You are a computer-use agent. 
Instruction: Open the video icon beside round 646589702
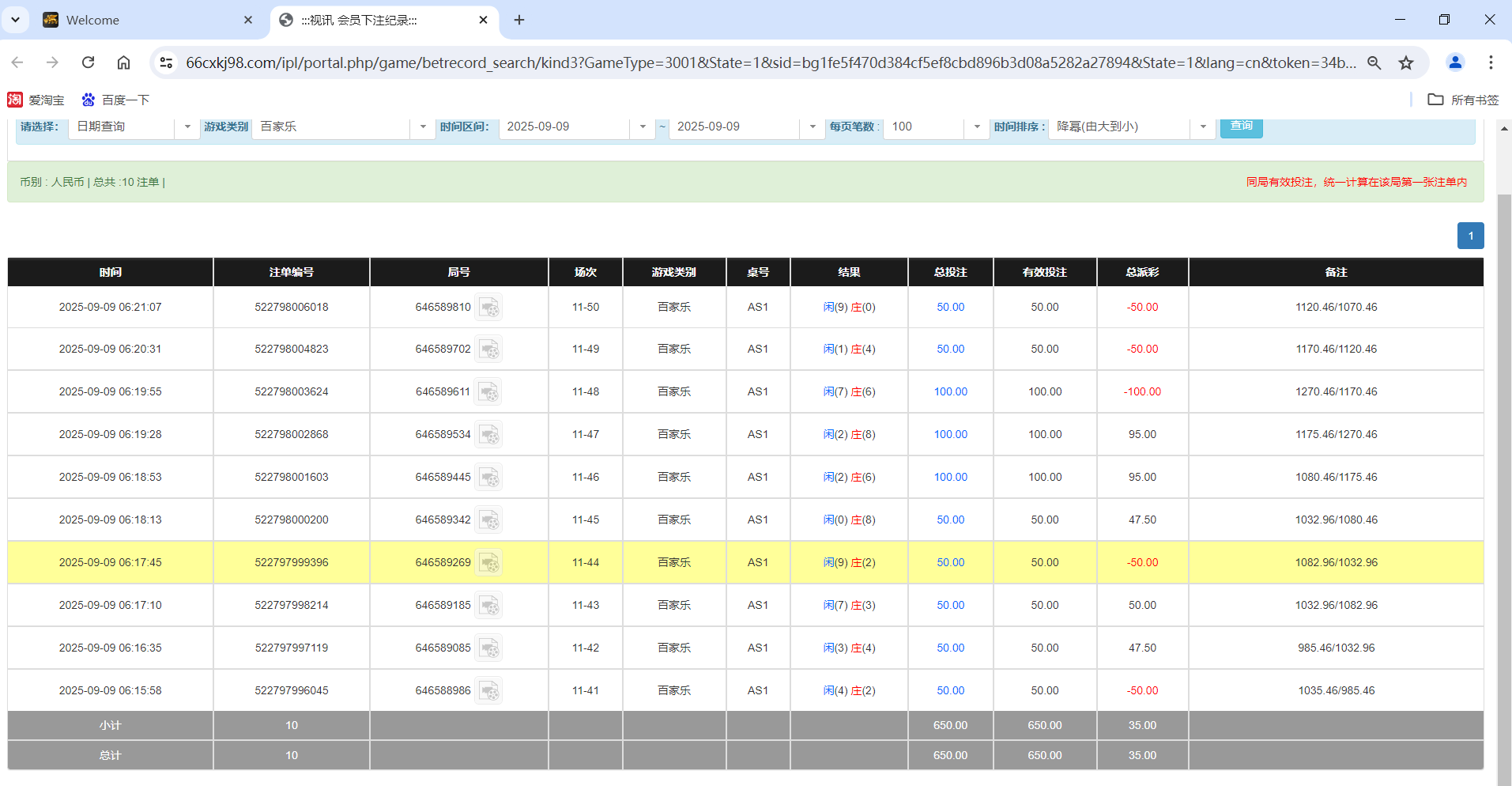coord(489,349)
